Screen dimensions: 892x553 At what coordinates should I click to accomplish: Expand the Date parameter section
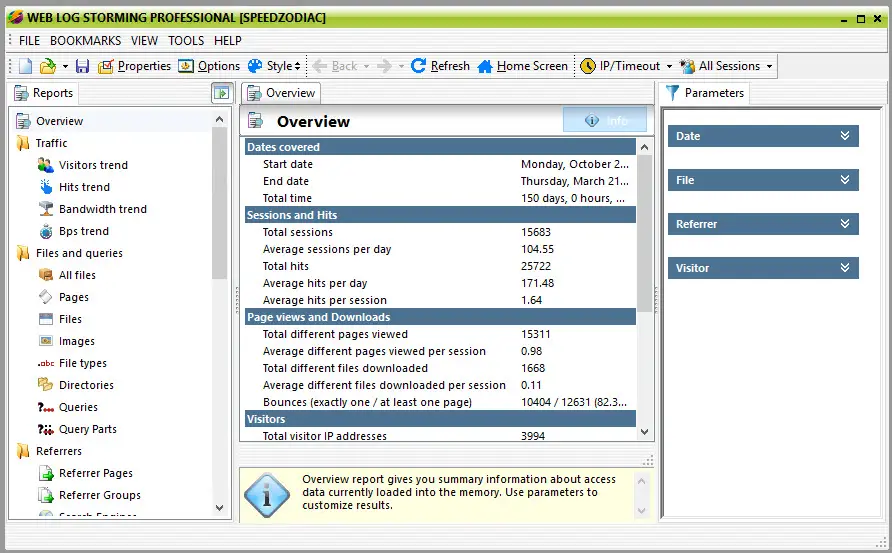[x=763, y=136]
